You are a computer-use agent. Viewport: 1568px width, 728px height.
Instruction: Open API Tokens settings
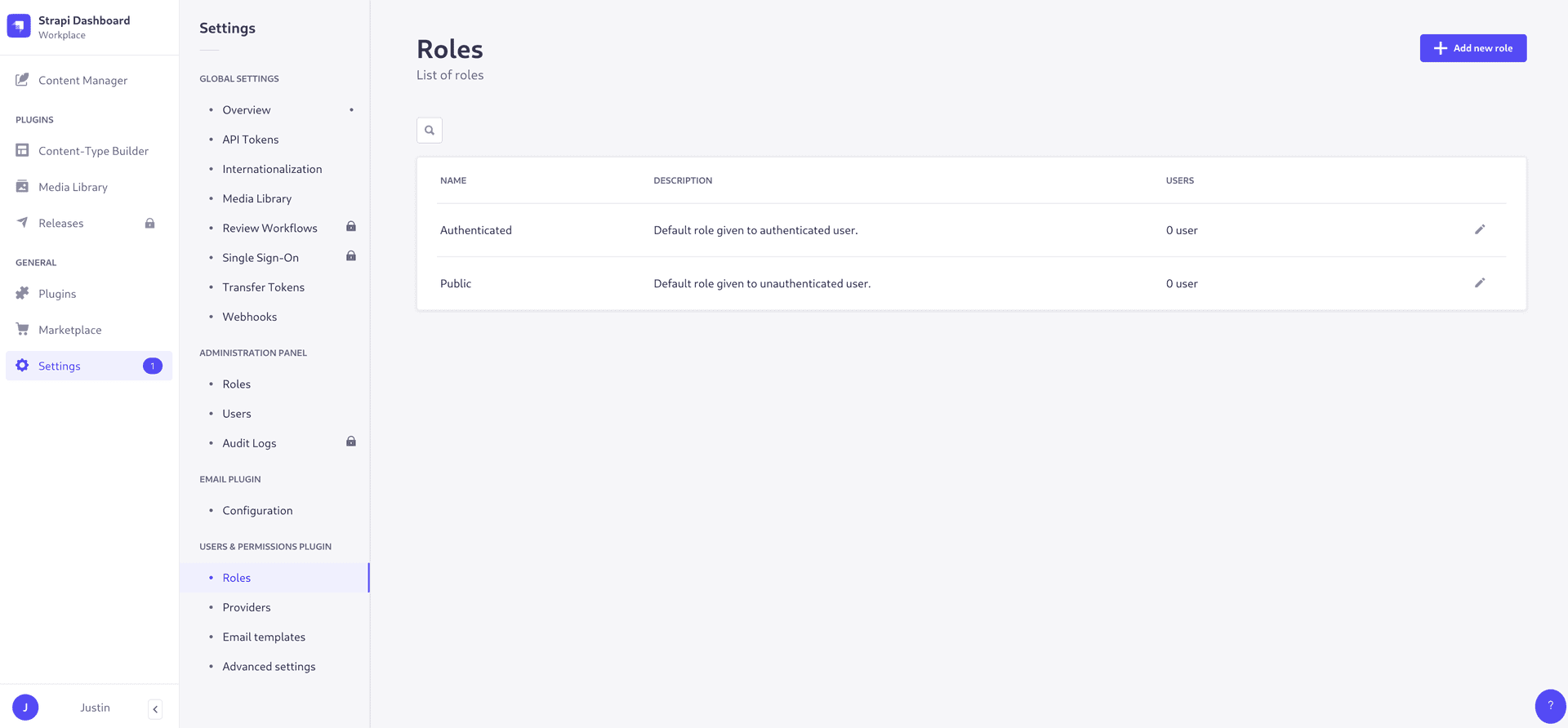pos(250,140)
